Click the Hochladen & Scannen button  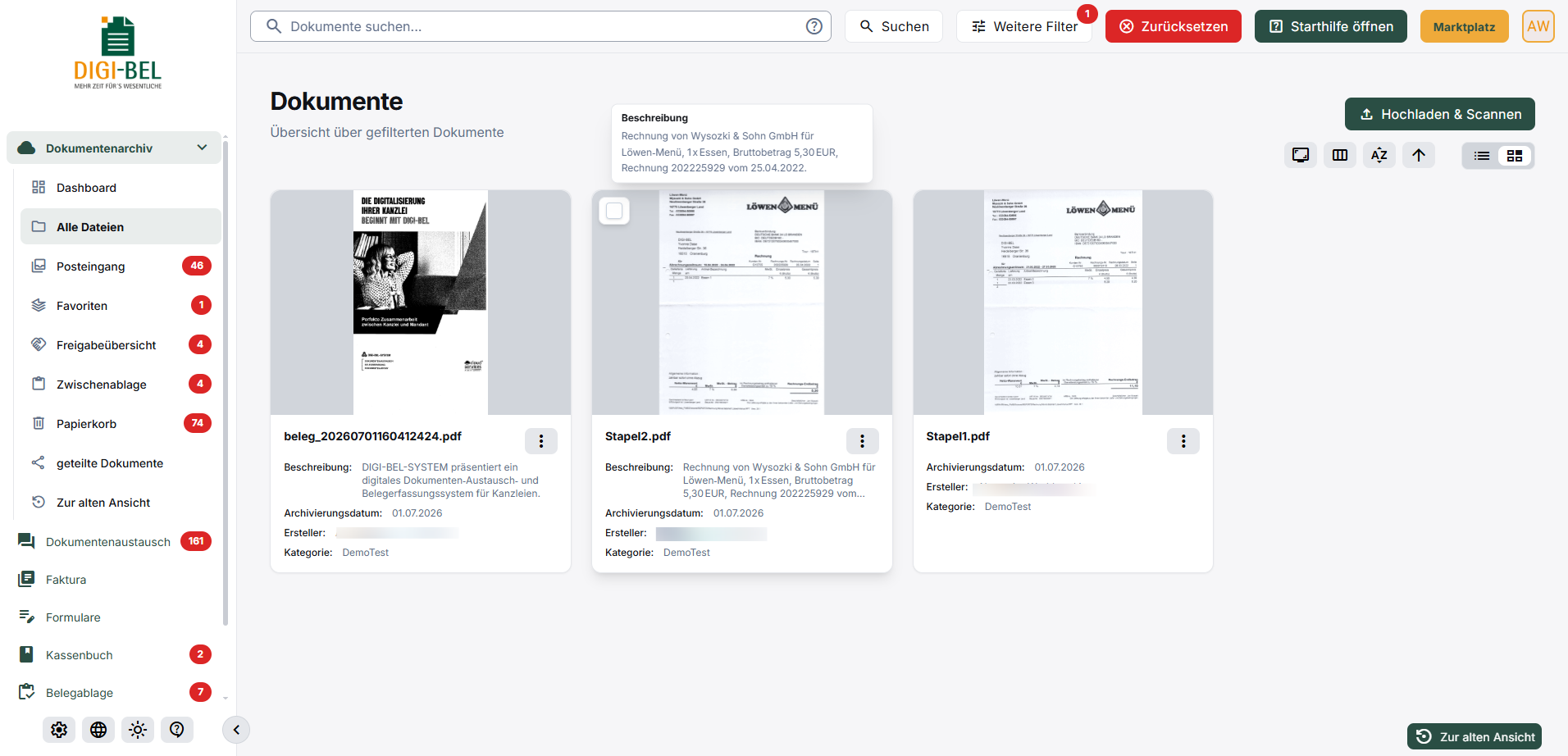coord(1440,114)
